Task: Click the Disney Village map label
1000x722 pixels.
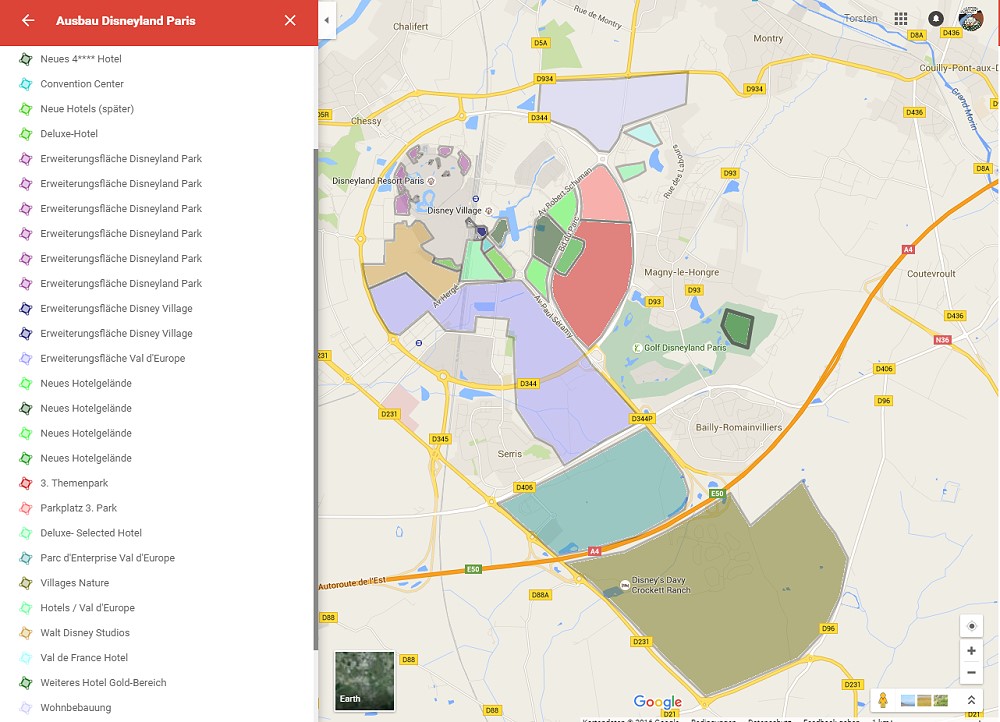Action: 454,210
